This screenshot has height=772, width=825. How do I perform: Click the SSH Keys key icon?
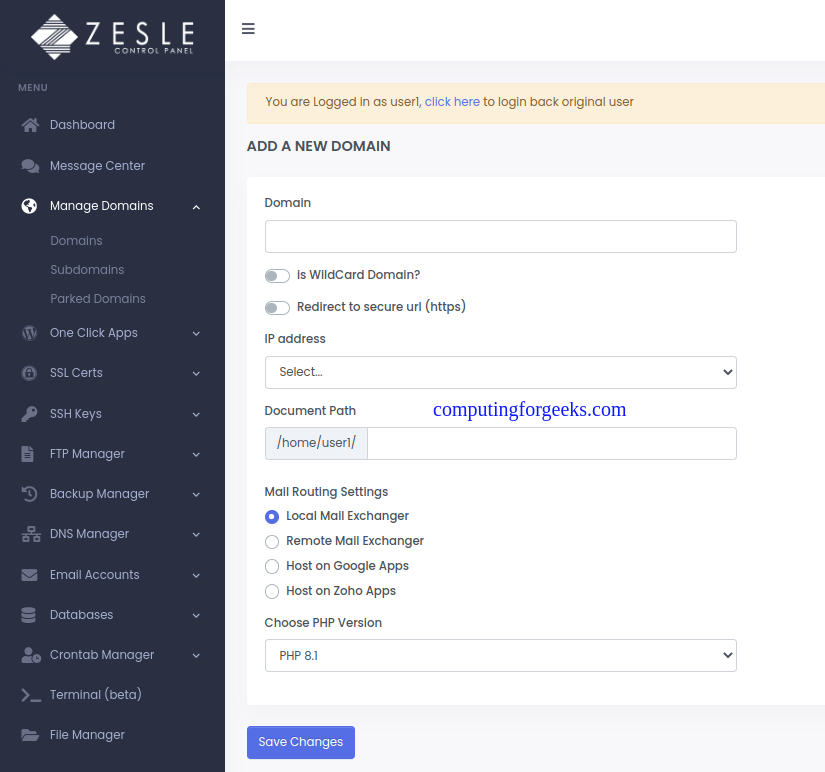point(29,414)
